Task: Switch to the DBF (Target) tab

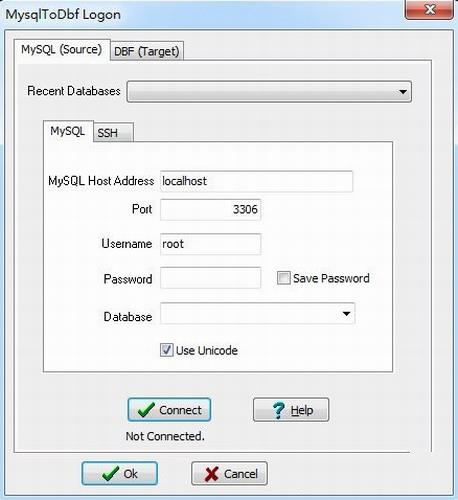Action: [147, 51]
